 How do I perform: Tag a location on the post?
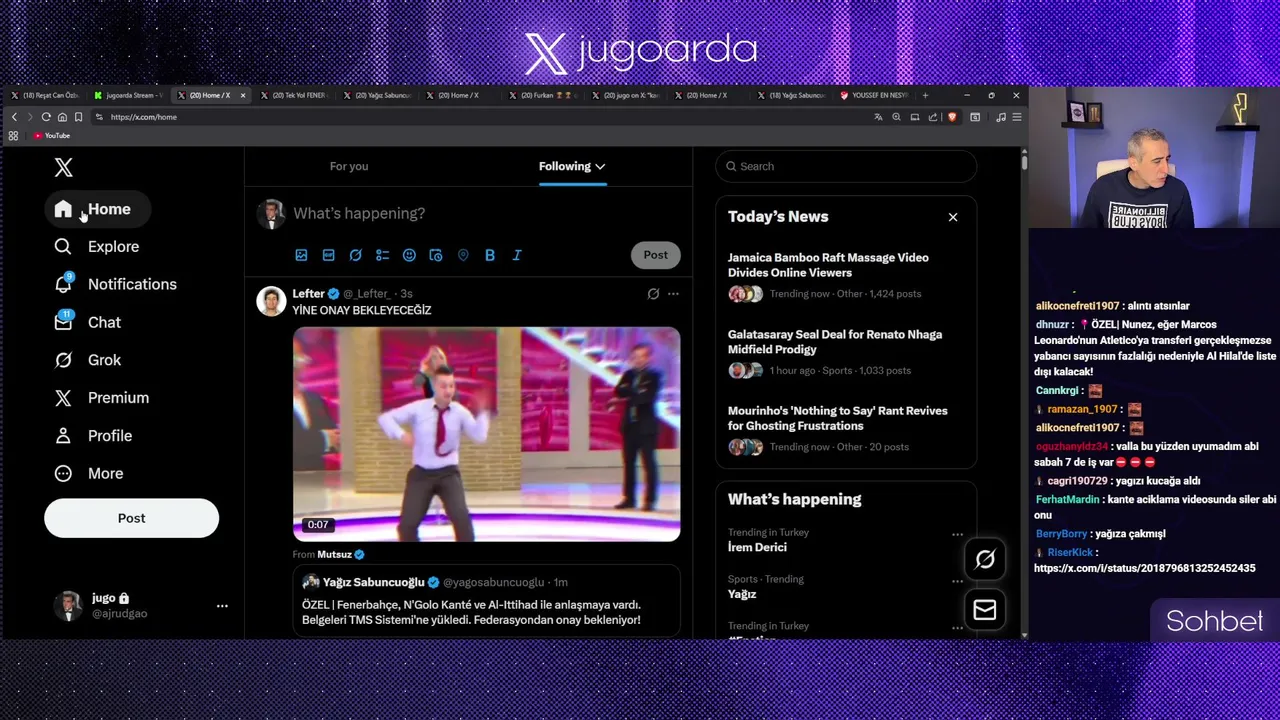[463, 255]
